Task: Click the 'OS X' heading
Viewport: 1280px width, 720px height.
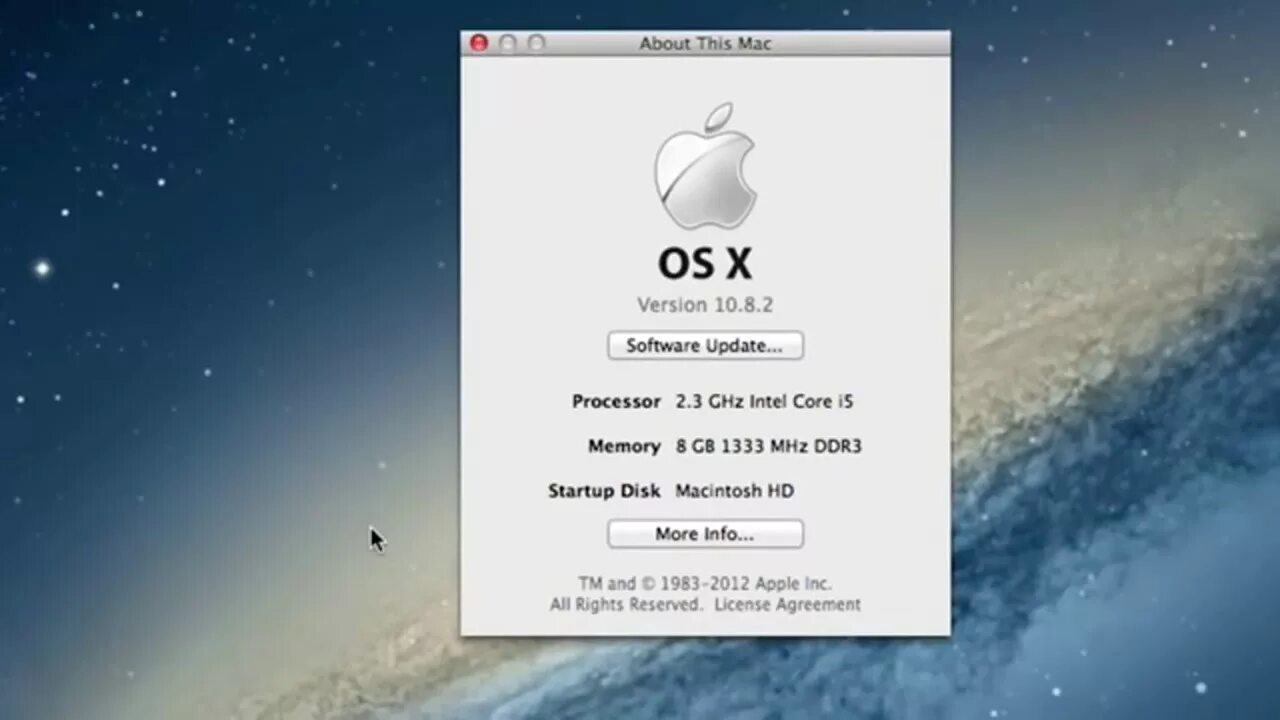Action: 705,263
